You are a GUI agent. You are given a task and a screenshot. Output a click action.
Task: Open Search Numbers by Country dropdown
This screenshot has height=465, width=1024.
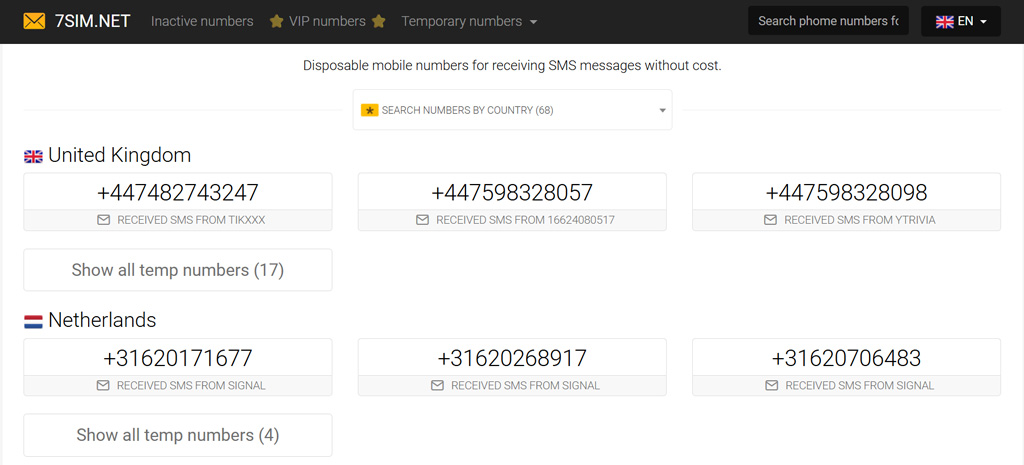(512, 110)
